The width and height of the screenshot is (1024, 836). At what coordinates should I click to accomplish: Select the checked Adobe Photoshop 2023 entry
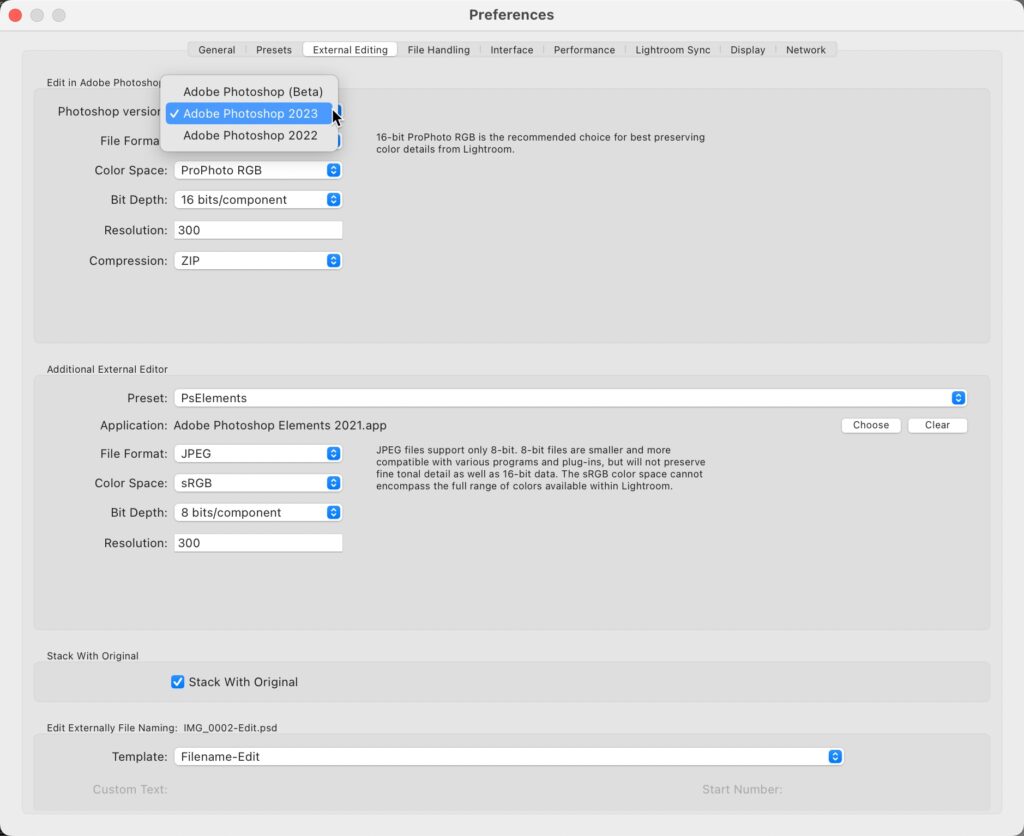pos(250,114)
